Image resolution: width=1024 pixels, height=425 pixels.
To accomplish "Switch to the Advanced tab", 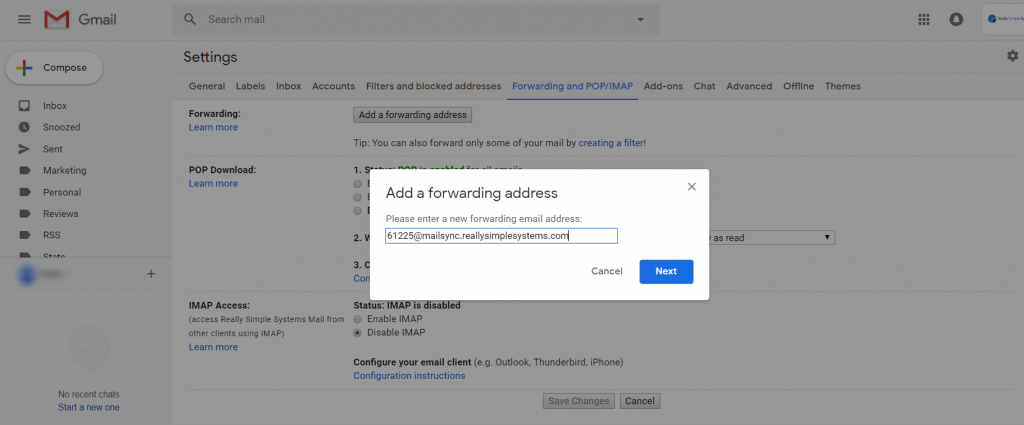I will [x=749, y=86].
